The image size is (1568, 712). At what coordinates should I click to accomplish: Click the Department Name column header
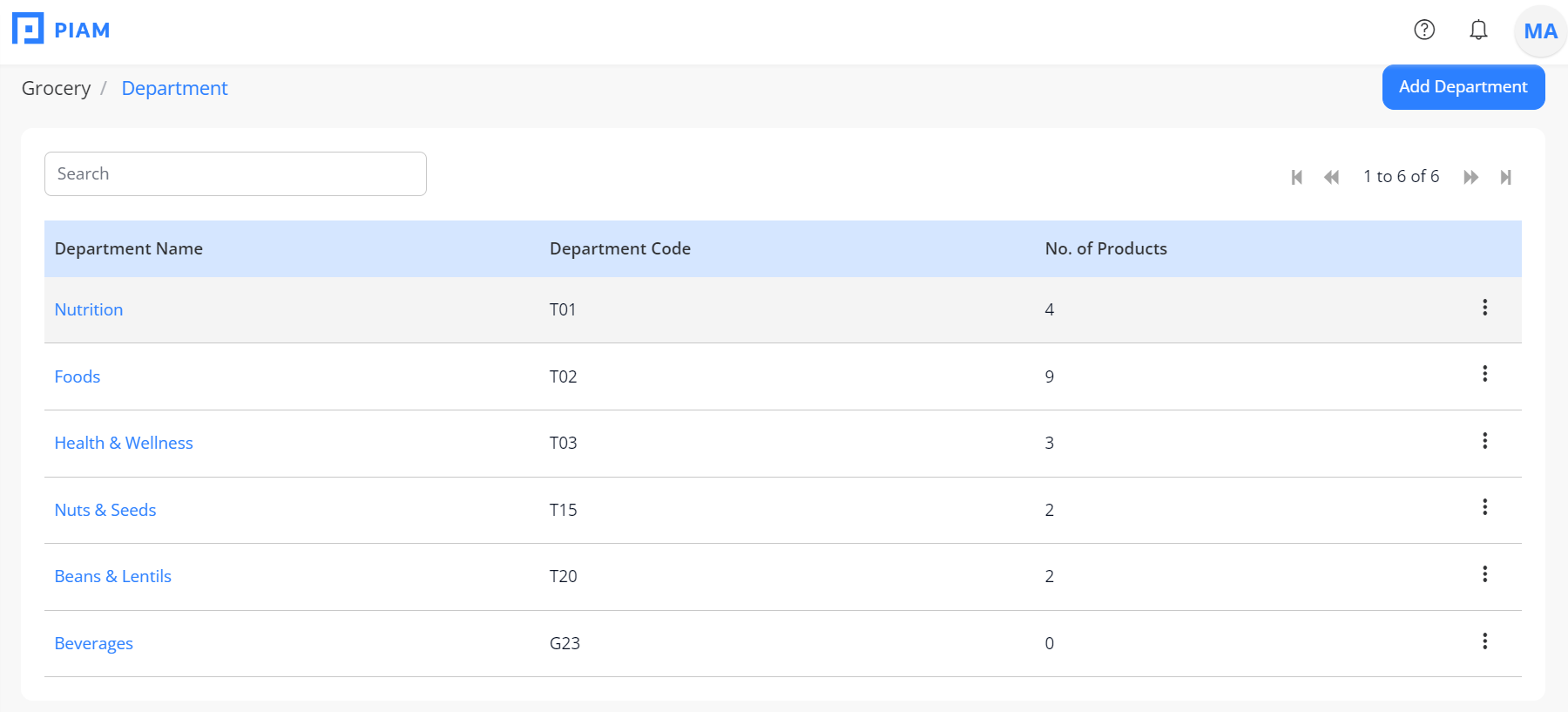(129, 248)
